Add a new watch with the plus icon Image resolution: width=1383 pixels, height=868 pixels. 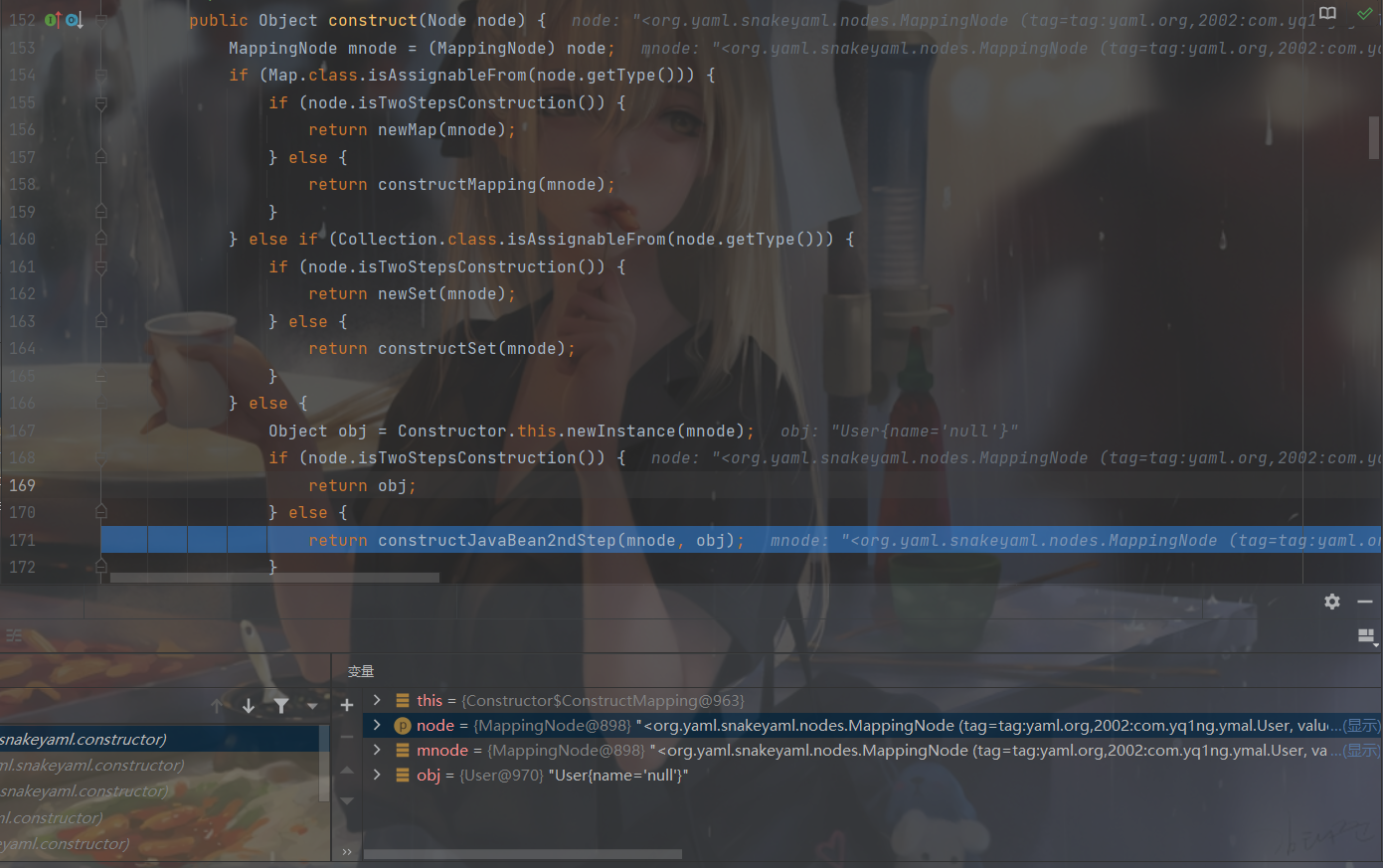[347, 705]
